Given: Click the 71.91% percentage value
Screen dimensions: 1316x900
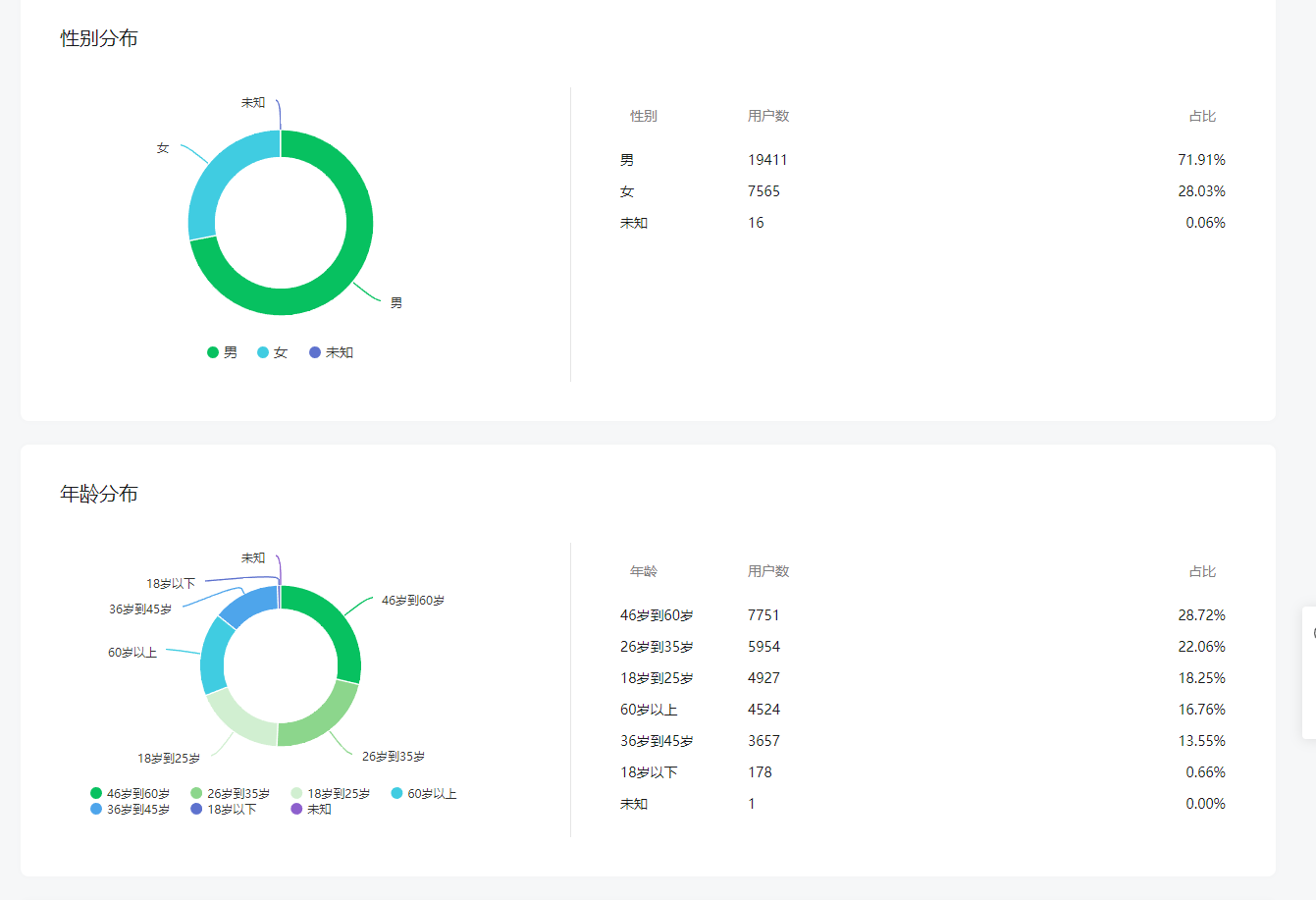Looking at the screenshot, I should pyautogui.click(x=1201, y=160).
